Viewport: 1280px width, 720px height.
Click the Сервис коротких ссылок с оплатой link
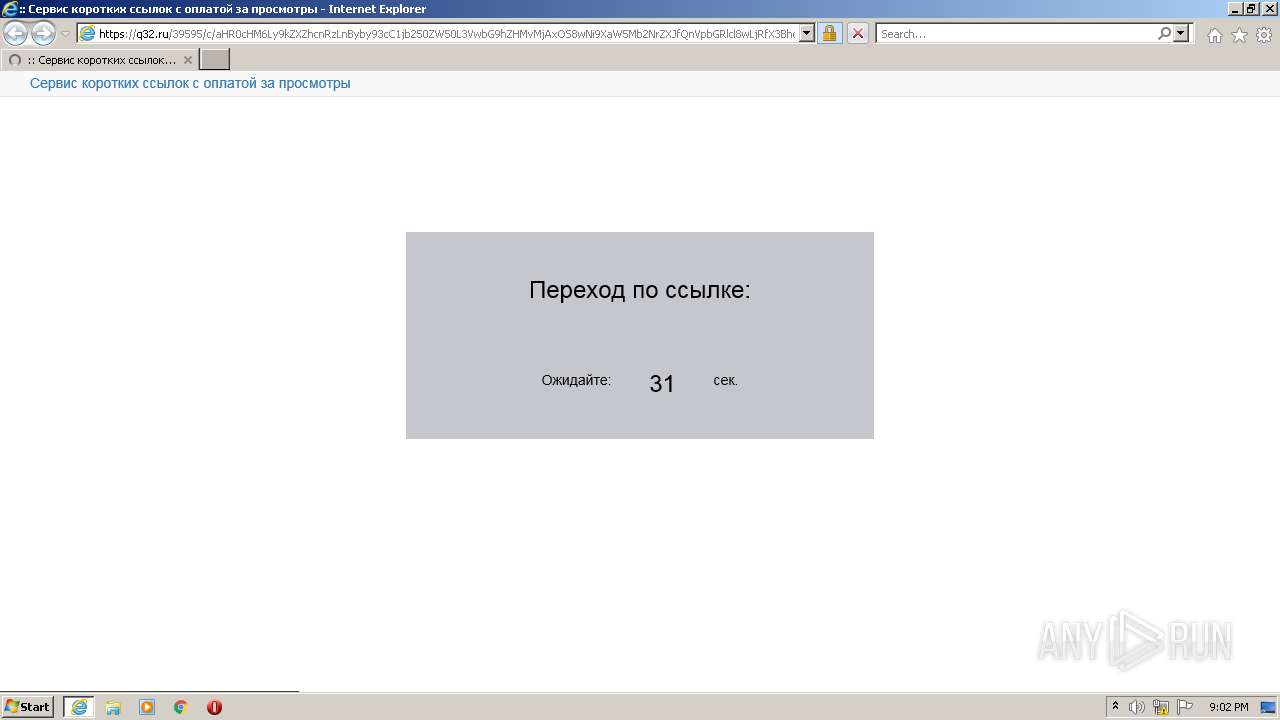[x=190, y=84]
